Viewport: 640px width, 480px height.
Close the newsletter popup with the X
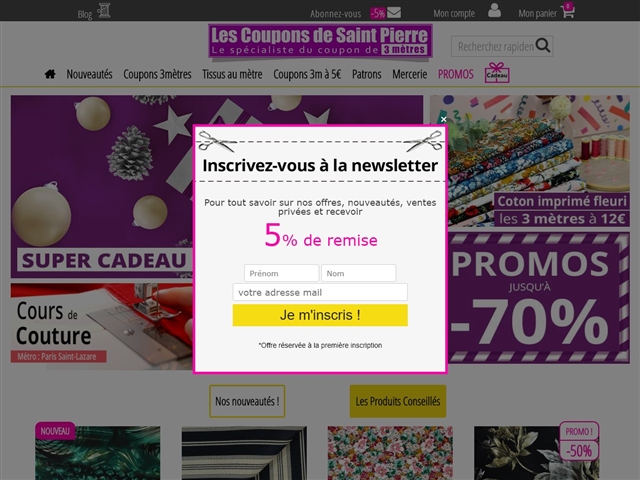pos(444,119)
